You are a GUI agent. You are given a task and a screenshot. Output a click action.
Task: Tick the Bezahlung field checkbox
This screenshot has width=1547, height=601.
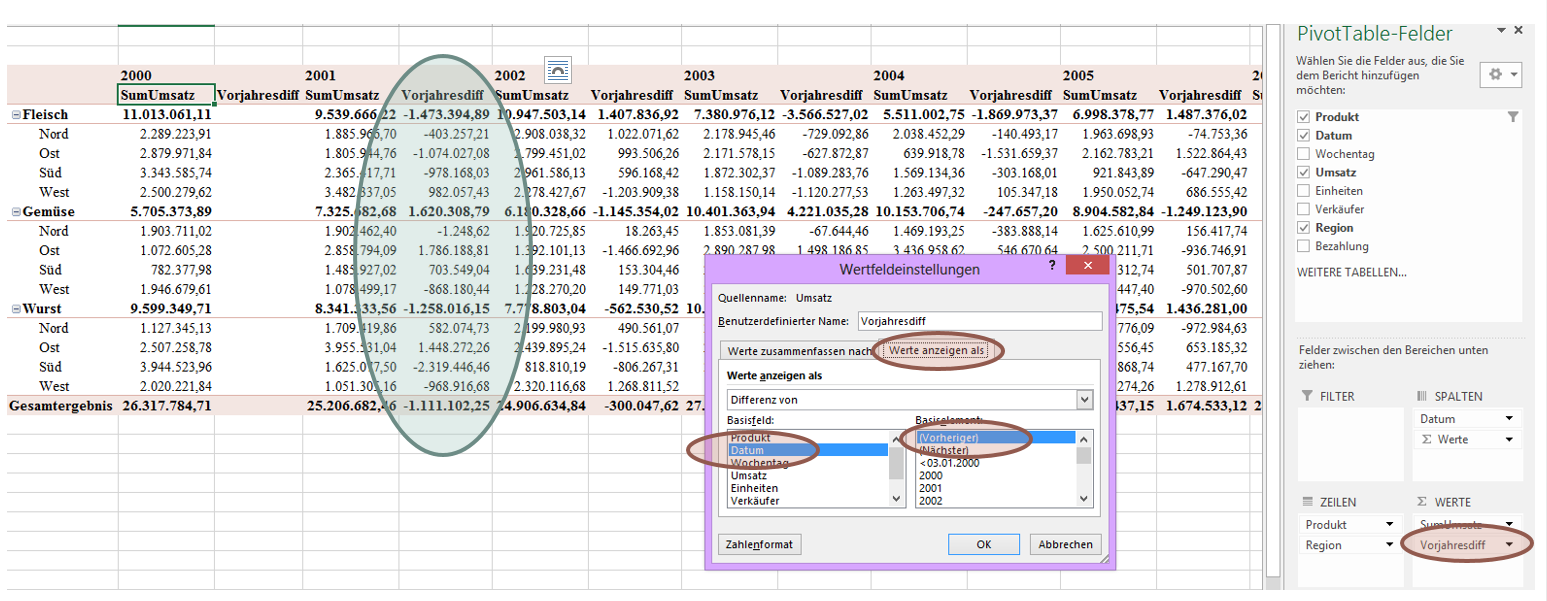tap(1303, 246)
